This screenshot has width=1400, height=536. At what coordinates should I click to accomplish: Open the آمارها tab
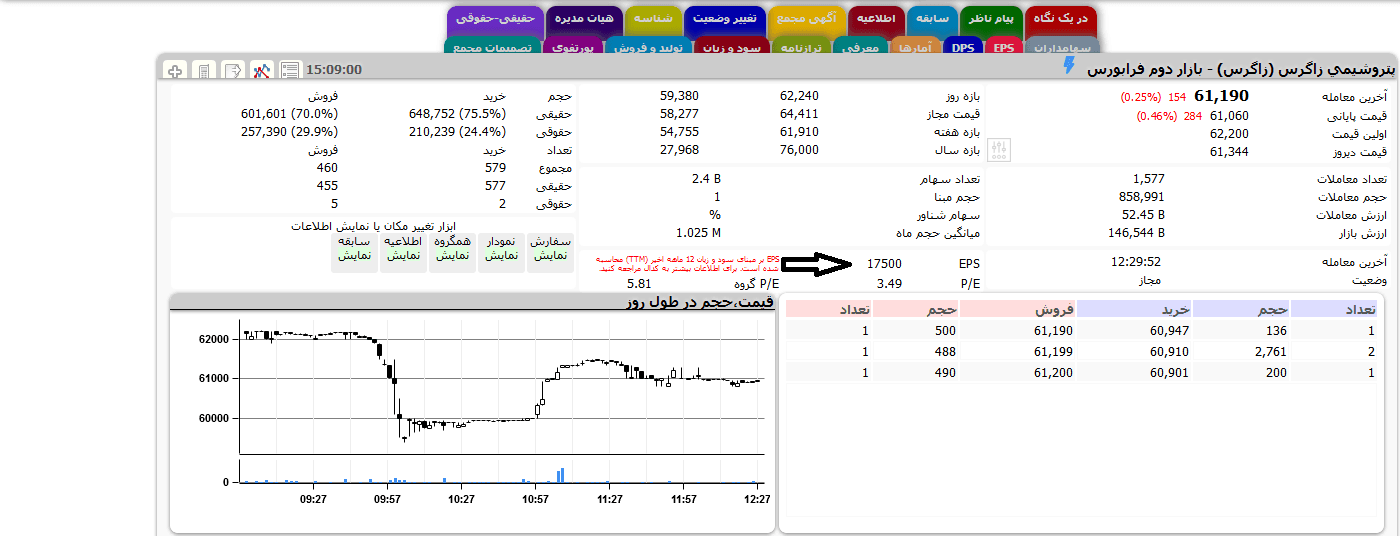click(914, 47)
